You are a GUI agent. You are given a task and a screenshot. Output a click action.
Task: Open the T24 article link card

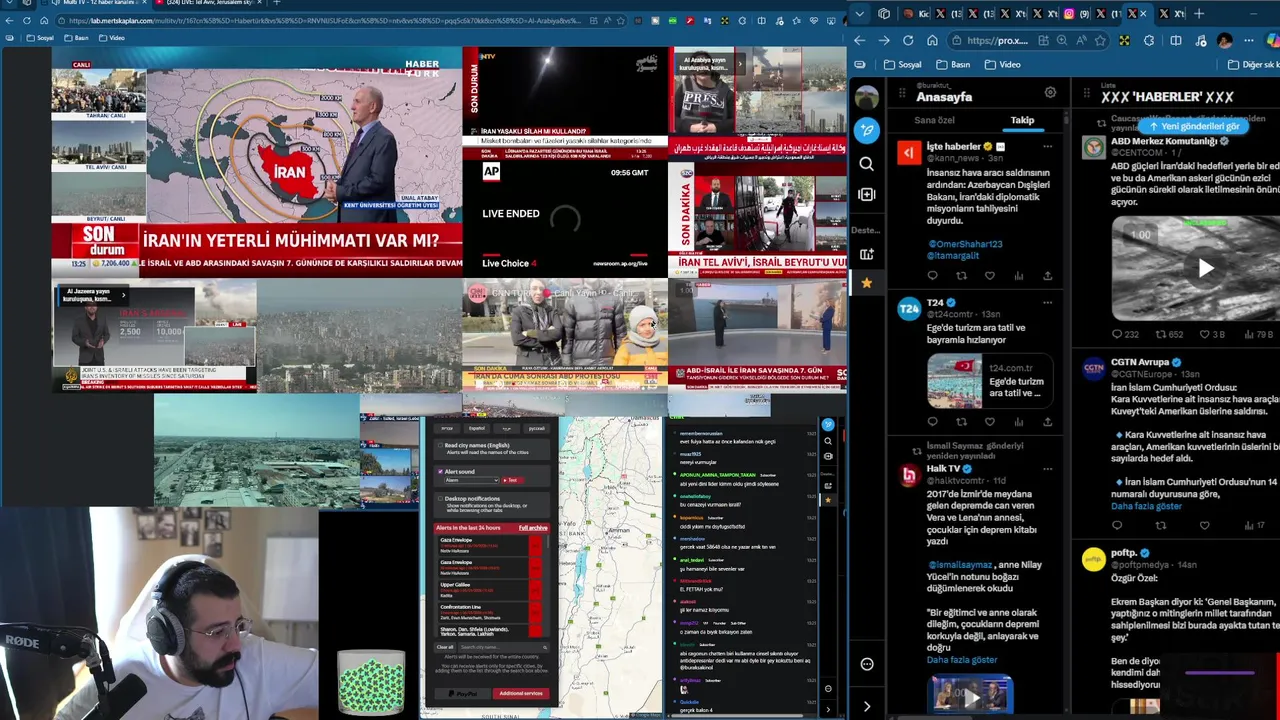click(989, 381)
